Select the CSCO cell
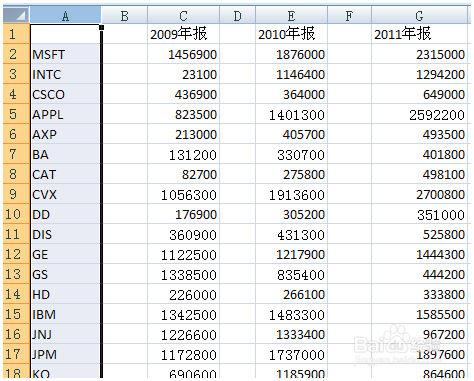 coord(65,94)
